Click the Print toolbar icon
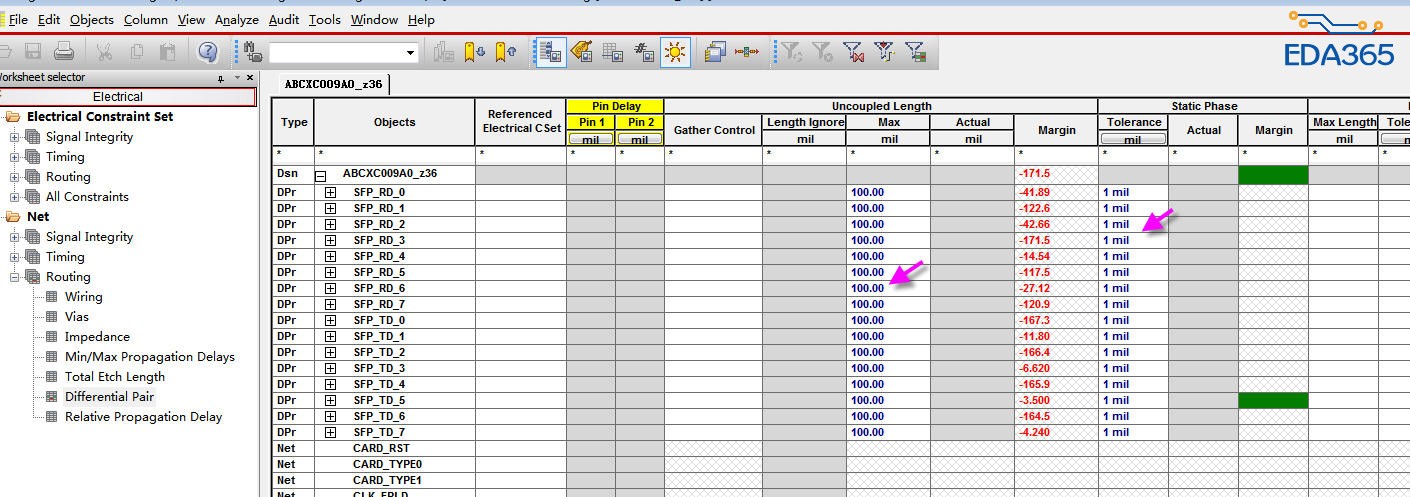 pos(64,51)
